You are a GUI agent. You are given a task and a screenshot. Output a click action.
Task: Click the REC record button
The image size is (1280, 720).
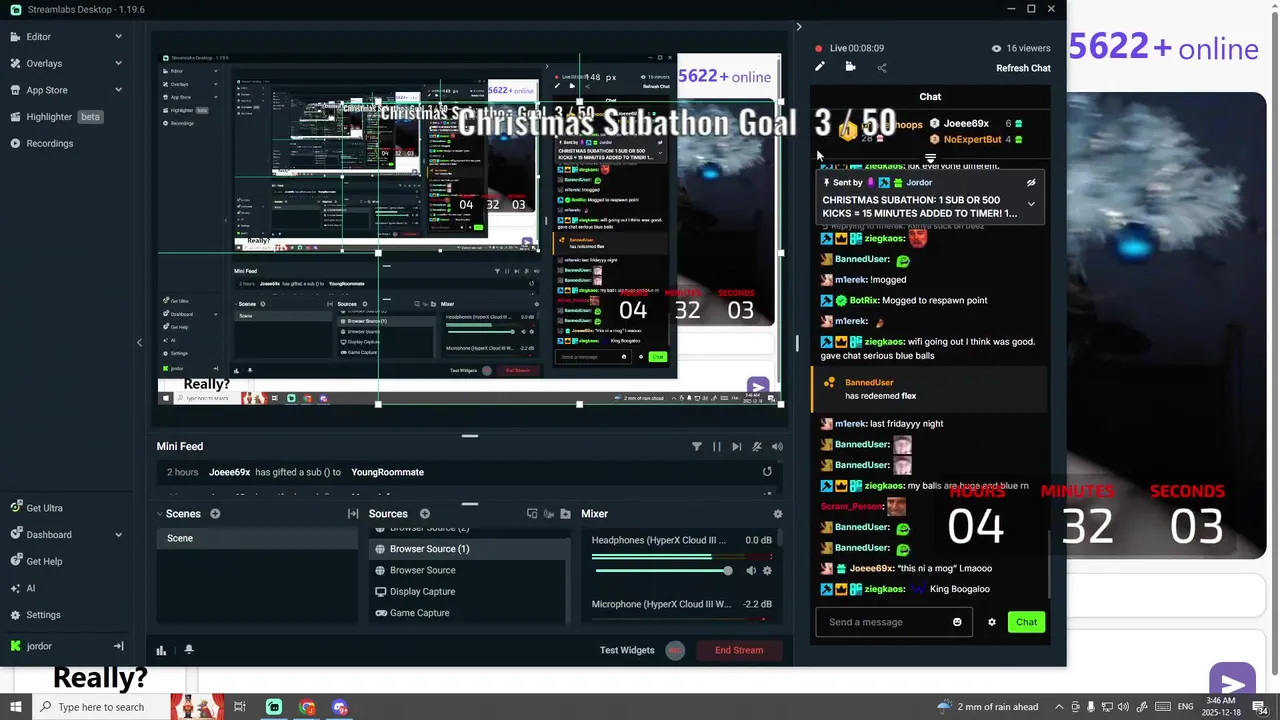coord(675,650)
